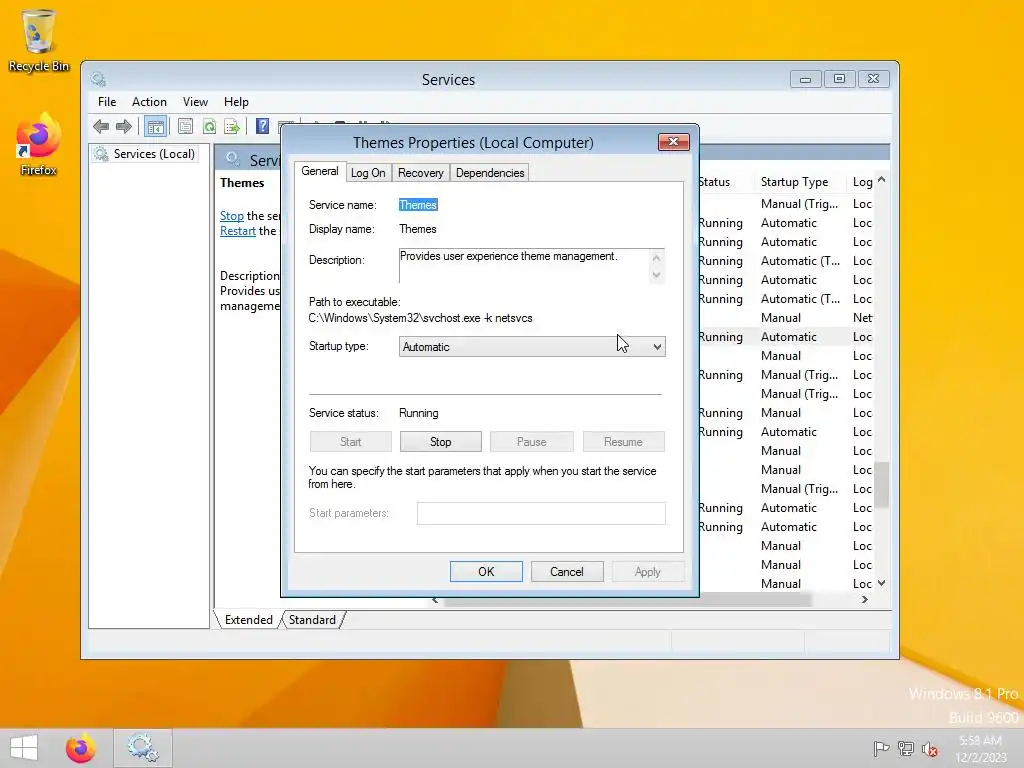Click inside the Start parameters field
The height and width of the screenshot is (768, 1024).
pyautogui.click(x=541, y=513)
